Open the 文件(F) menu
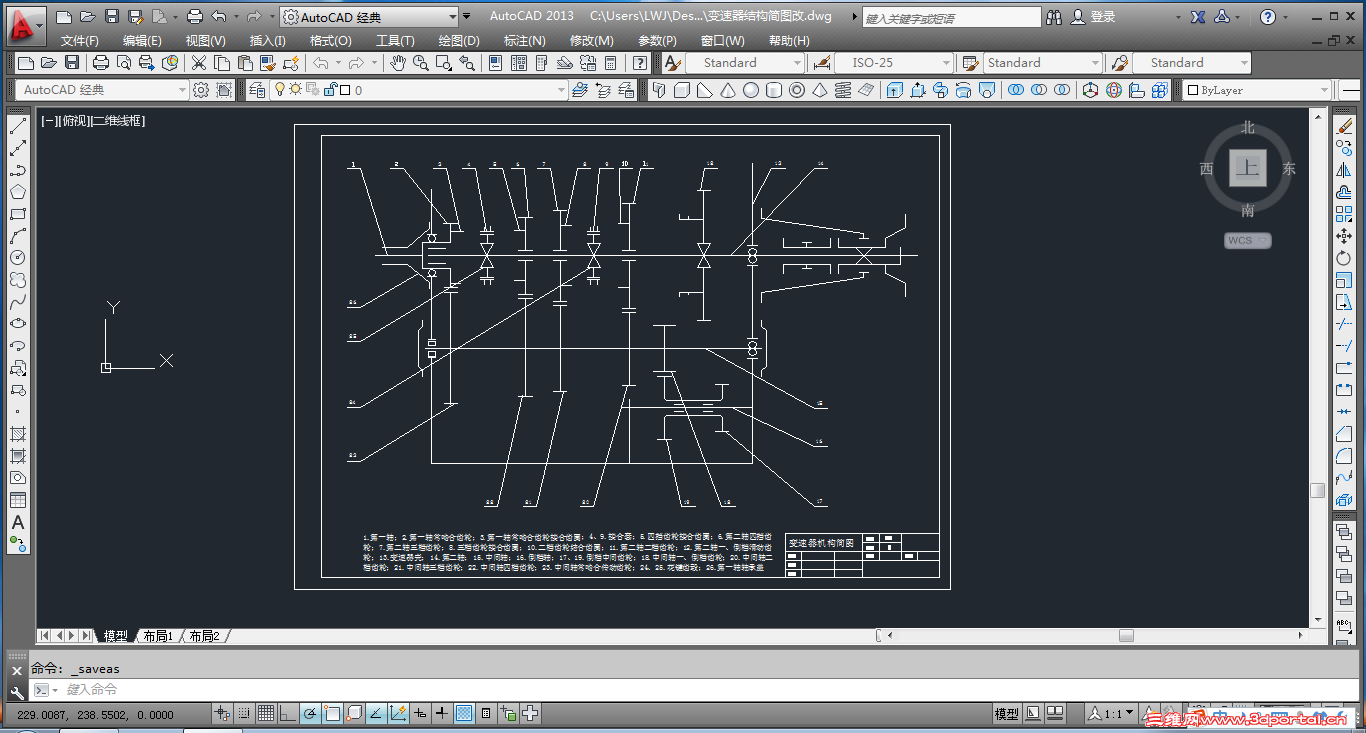Image resolution: width=1366 pixels, height=733 pixels. point(80,41)
